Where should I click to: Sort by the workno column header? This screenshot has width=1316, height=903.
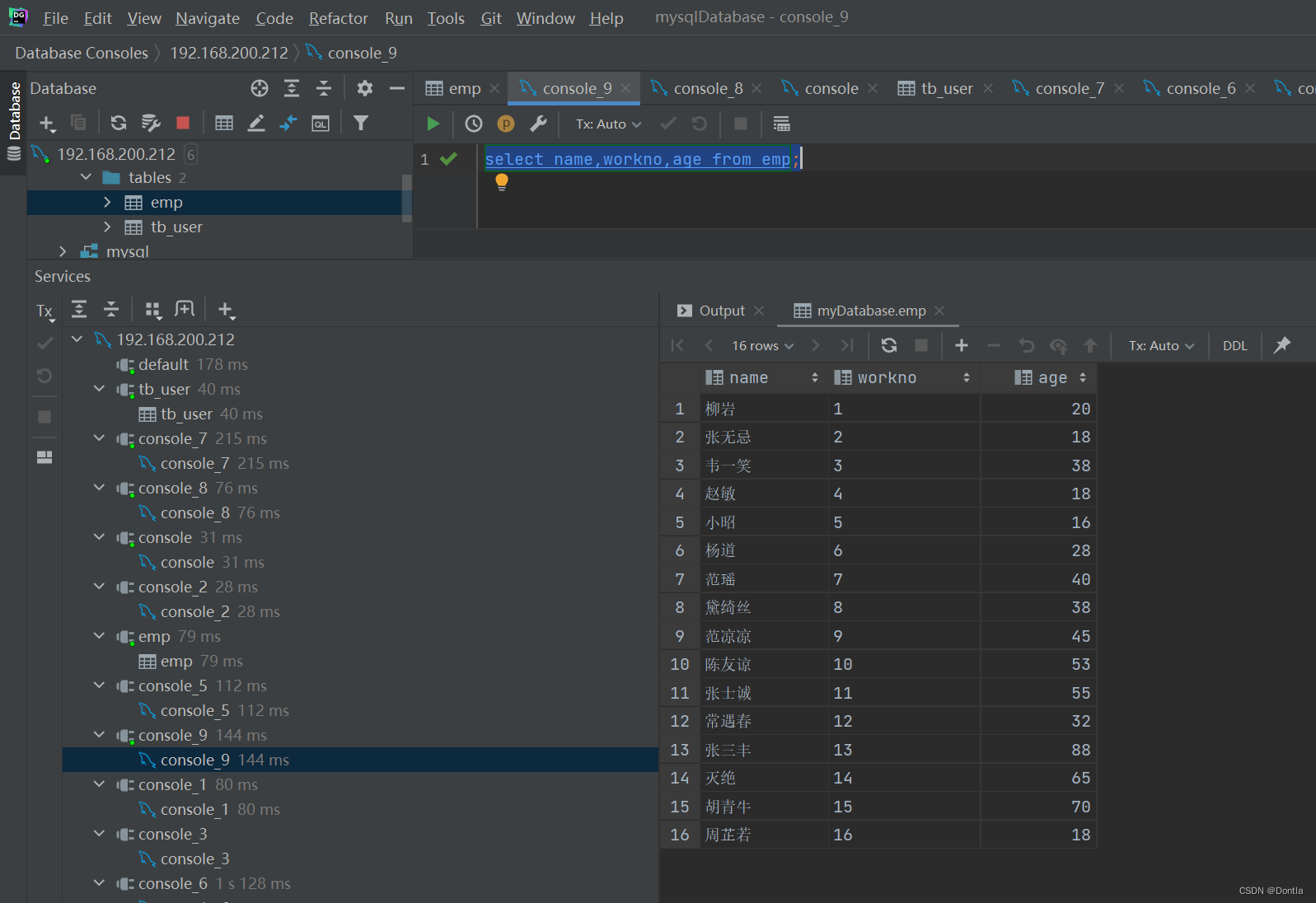click(x=904, y=377)
